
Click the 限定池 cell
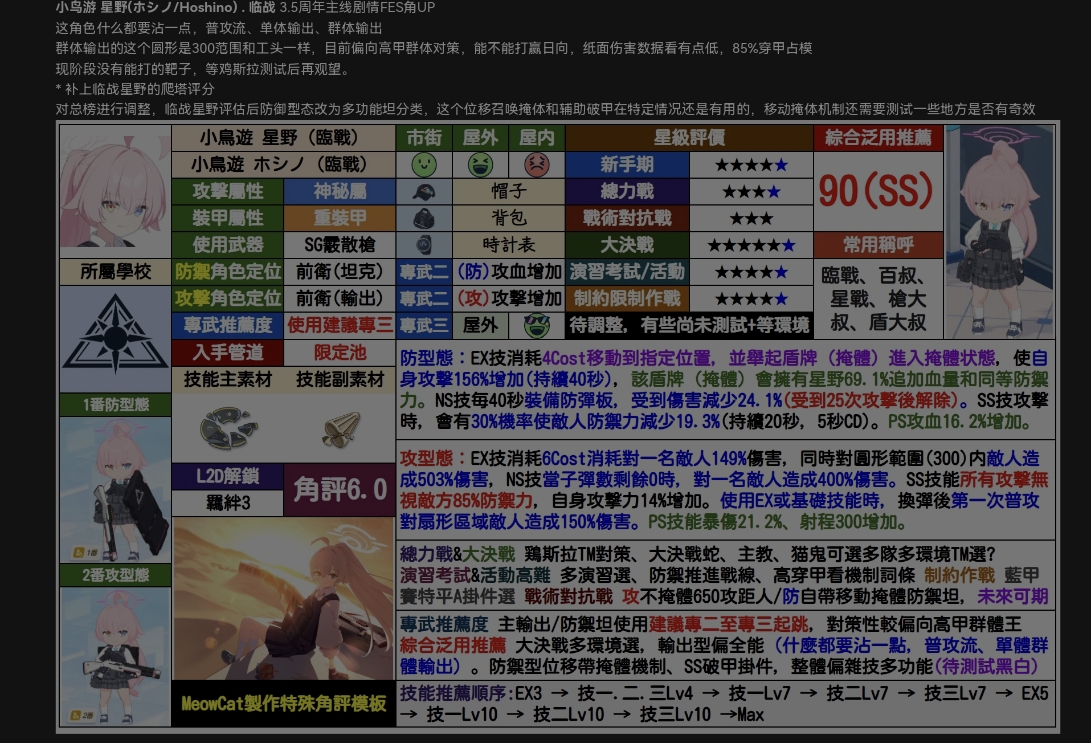(340, 352)
